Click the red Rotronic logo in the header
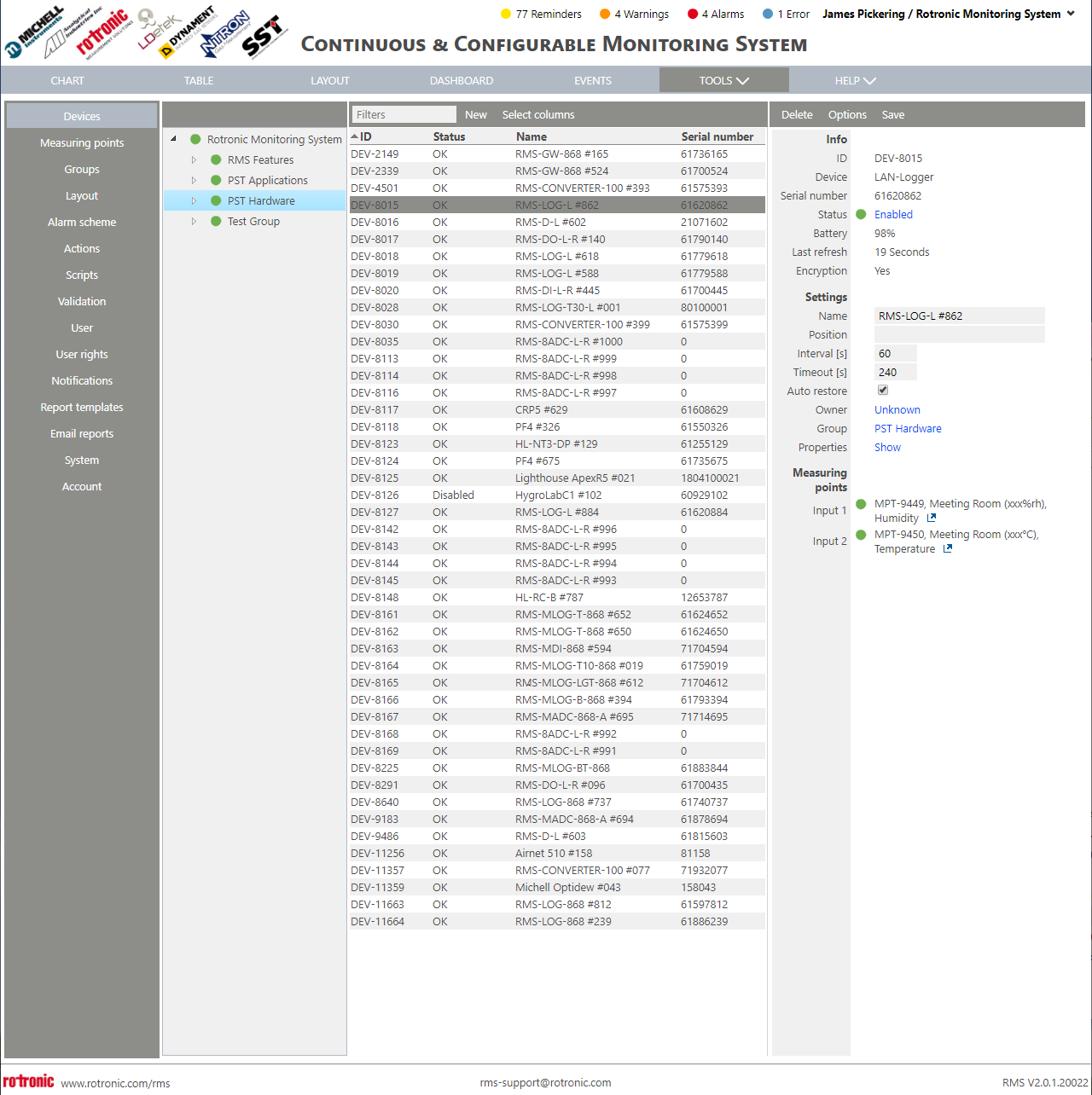This screenshot has width=1092, height=1095. click(x=103, y=32)
